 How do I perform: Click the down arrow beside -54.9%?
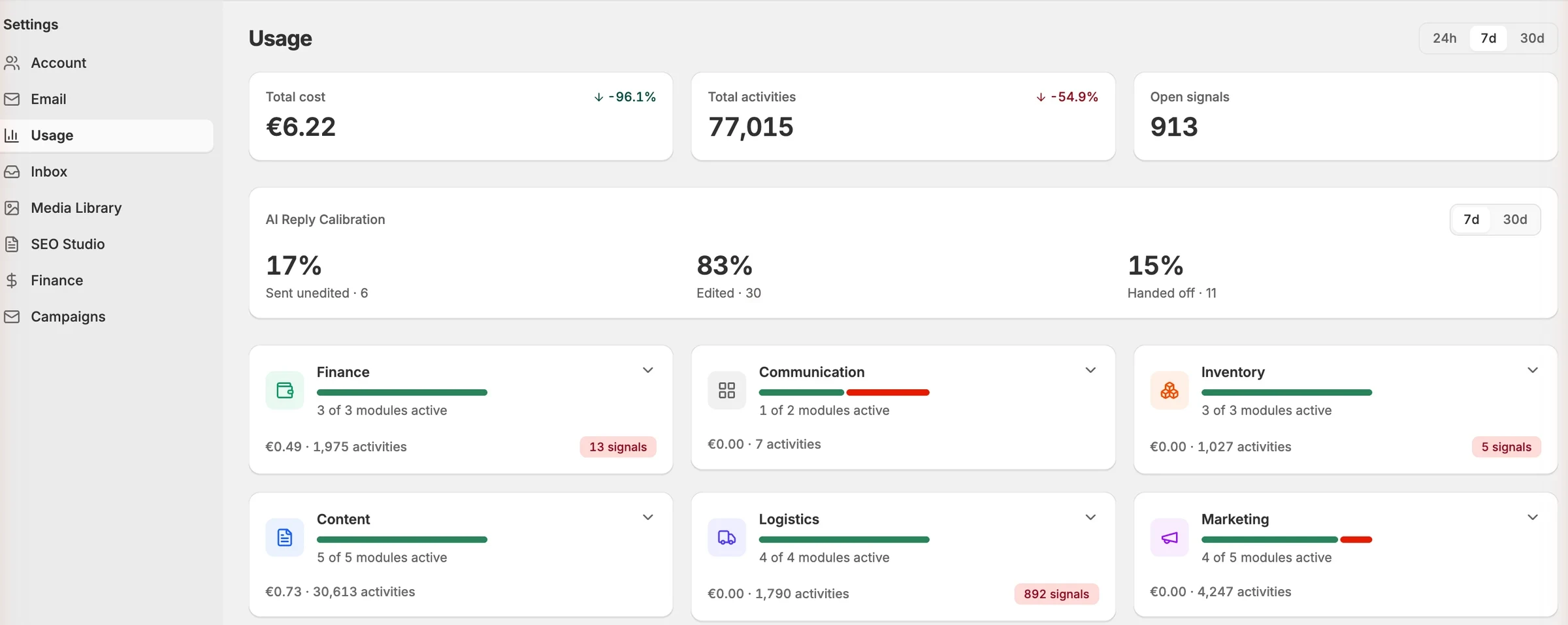pyautogui.click(x=1041, y=97)
